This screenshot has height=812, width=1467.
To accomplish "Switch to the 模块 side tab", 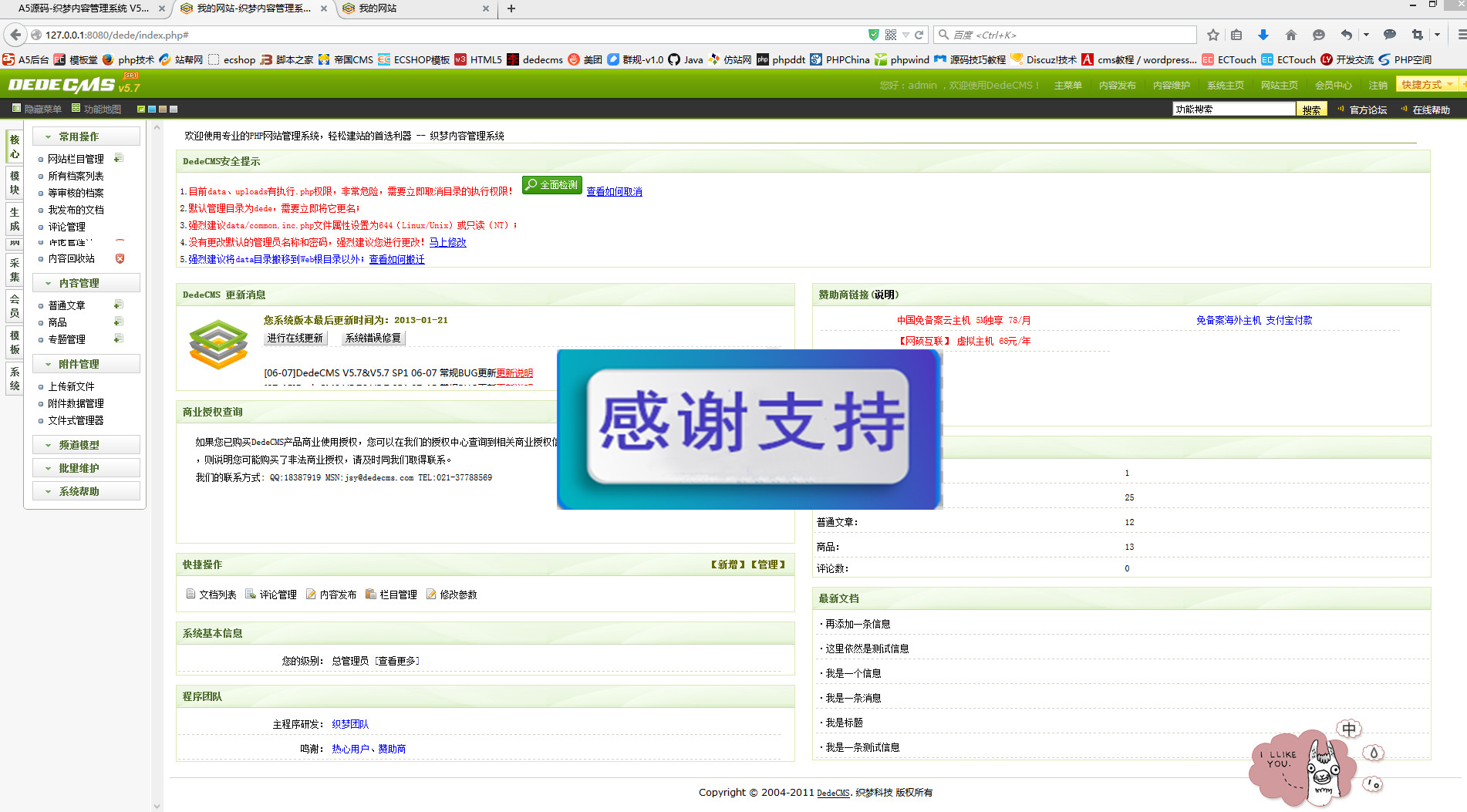I will [x=15, y=183].
